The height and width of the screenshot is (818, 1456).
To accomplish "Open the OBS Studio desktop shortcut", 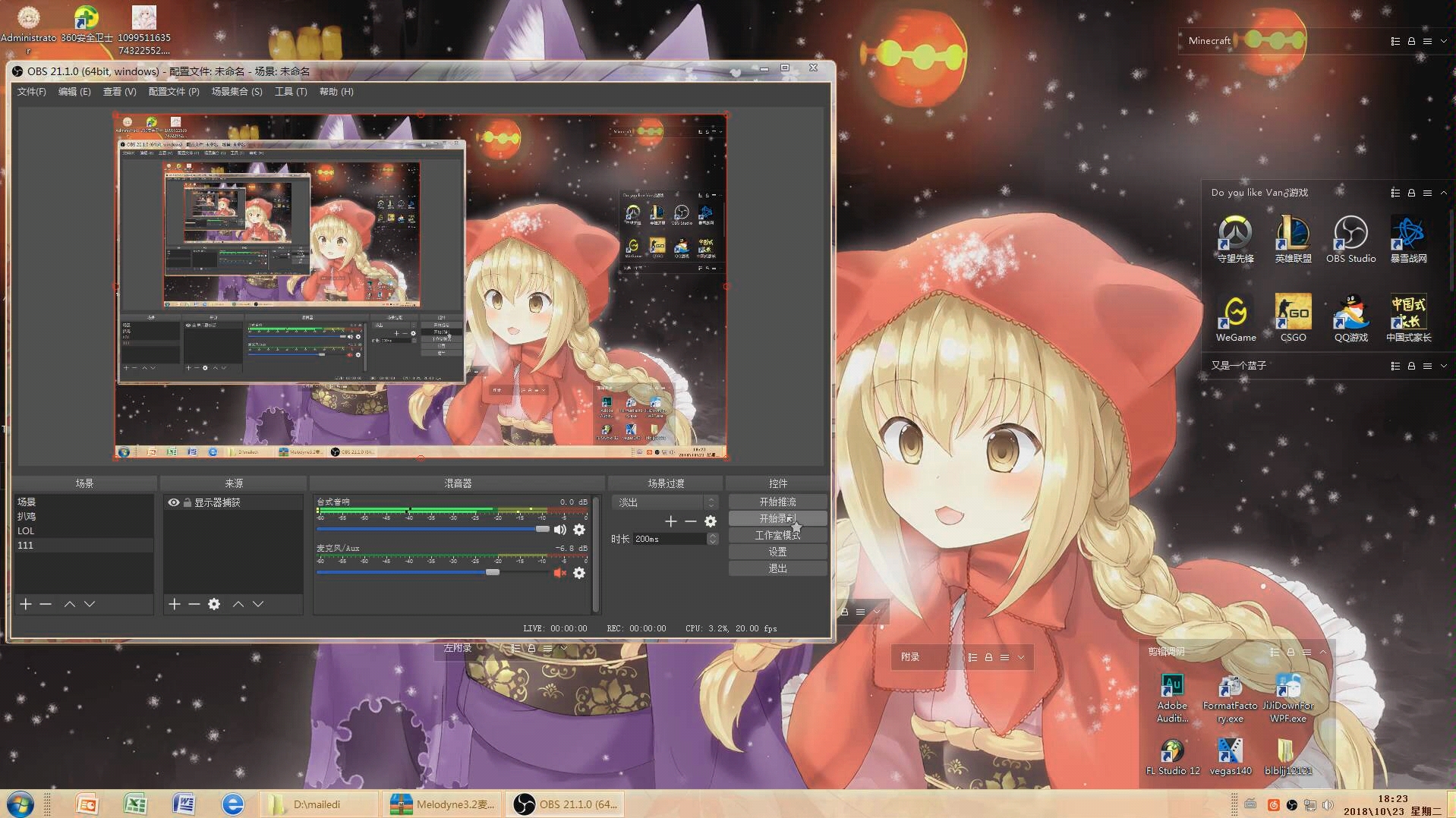I will 1350,239.
